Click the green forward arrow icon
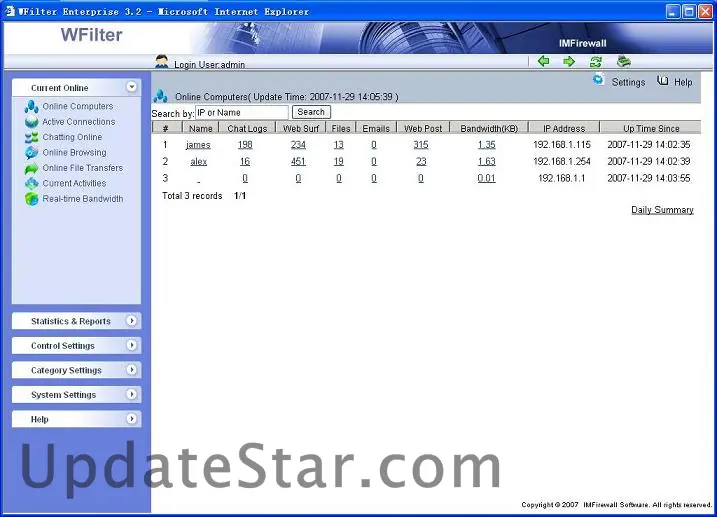717x517 pixels. [569, 61]
